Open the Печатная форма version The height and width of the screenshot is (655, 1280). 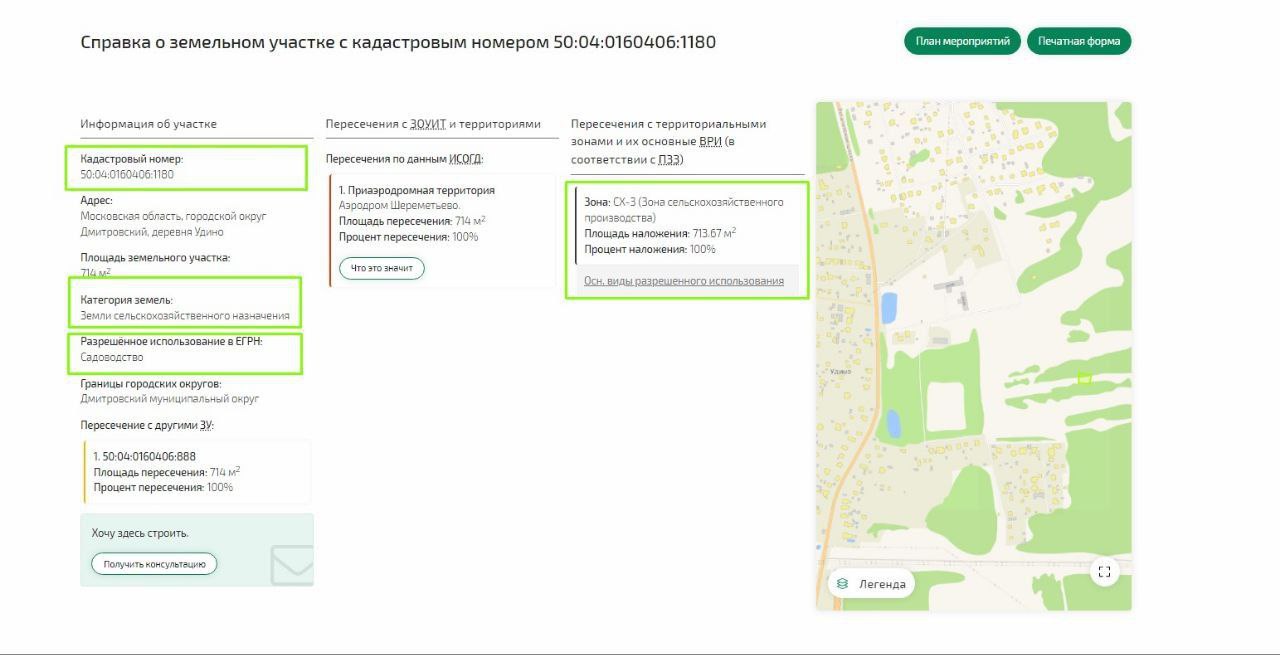1078,42
